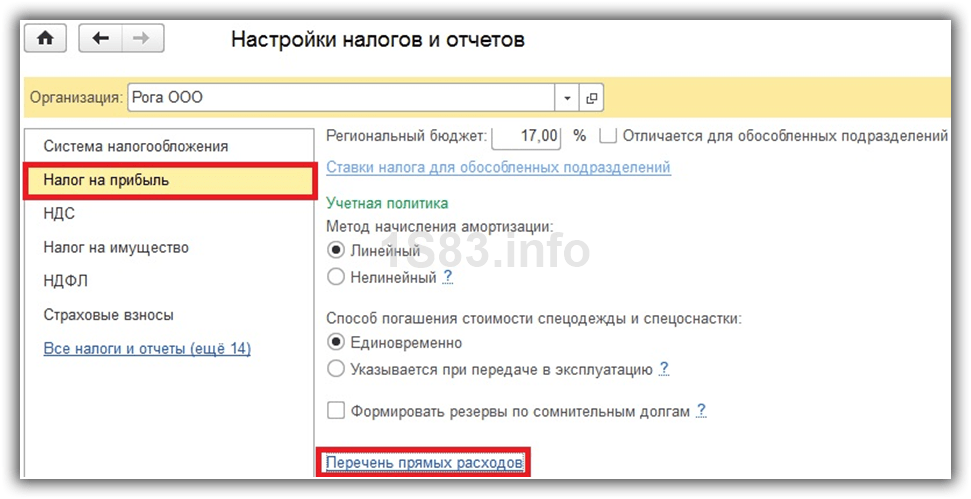Click the Учетная политика heading

pyautogui.click(x=387, y=203)
